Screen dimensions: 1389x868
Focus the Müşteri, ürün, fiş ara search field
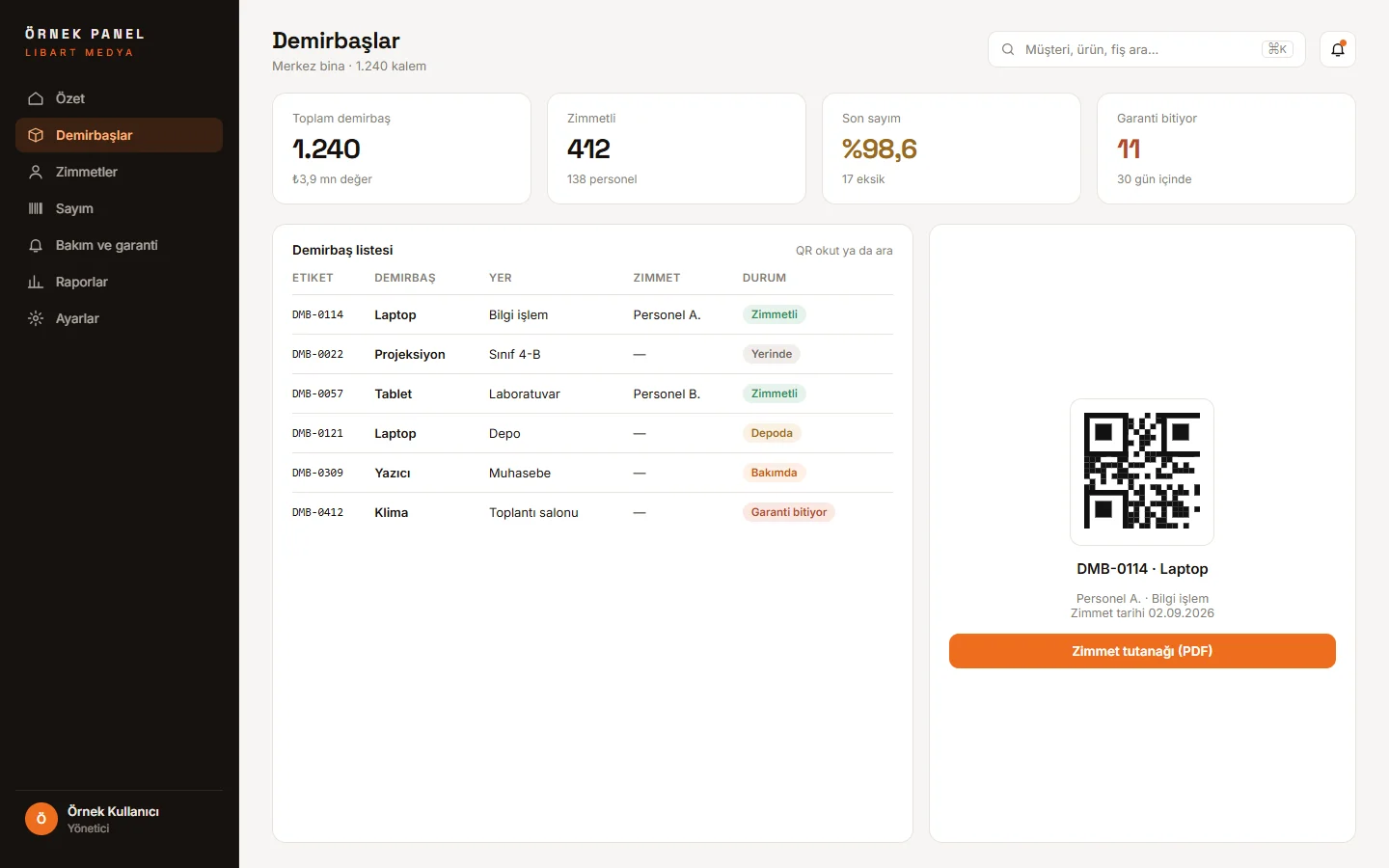coord(1147,49)
